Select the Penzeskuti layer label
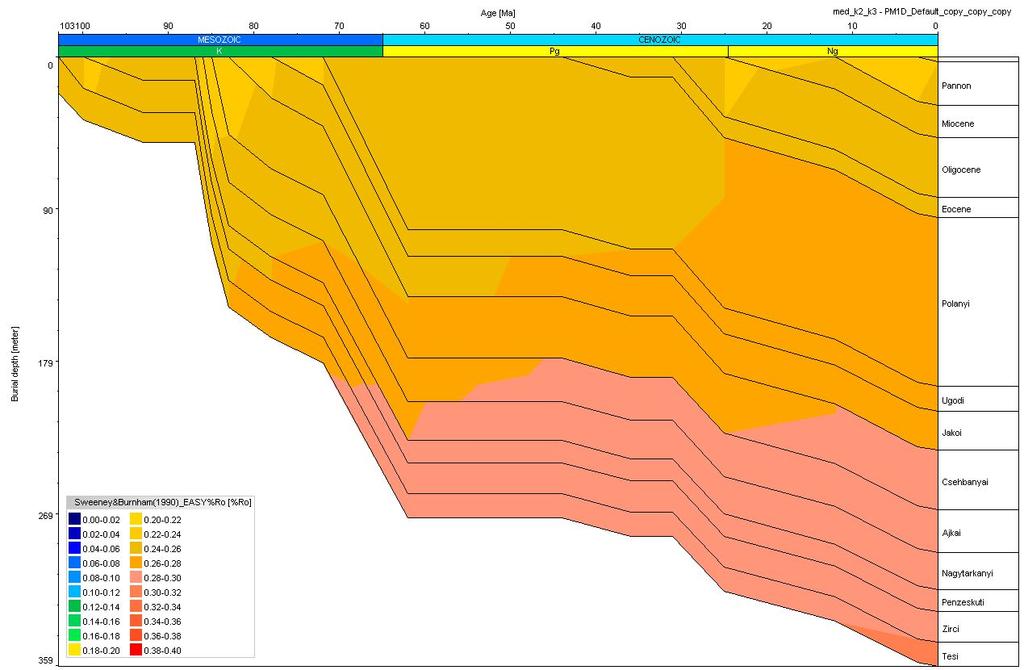The width and height of the screenshot is (1024, 670). click(963, 602)
